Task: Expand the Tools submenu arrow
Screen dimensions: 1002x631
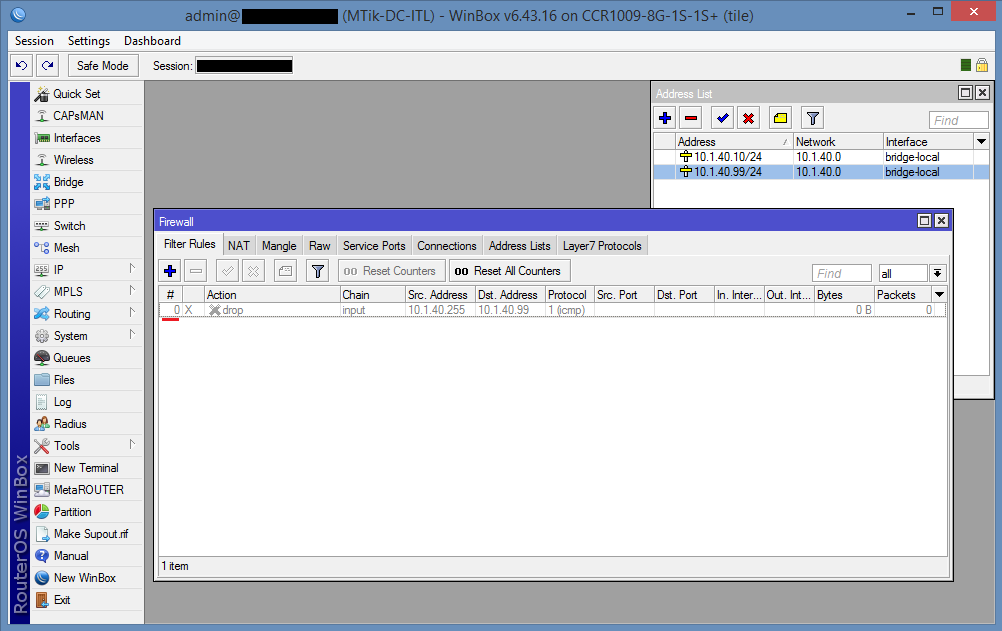Action: 132,444
